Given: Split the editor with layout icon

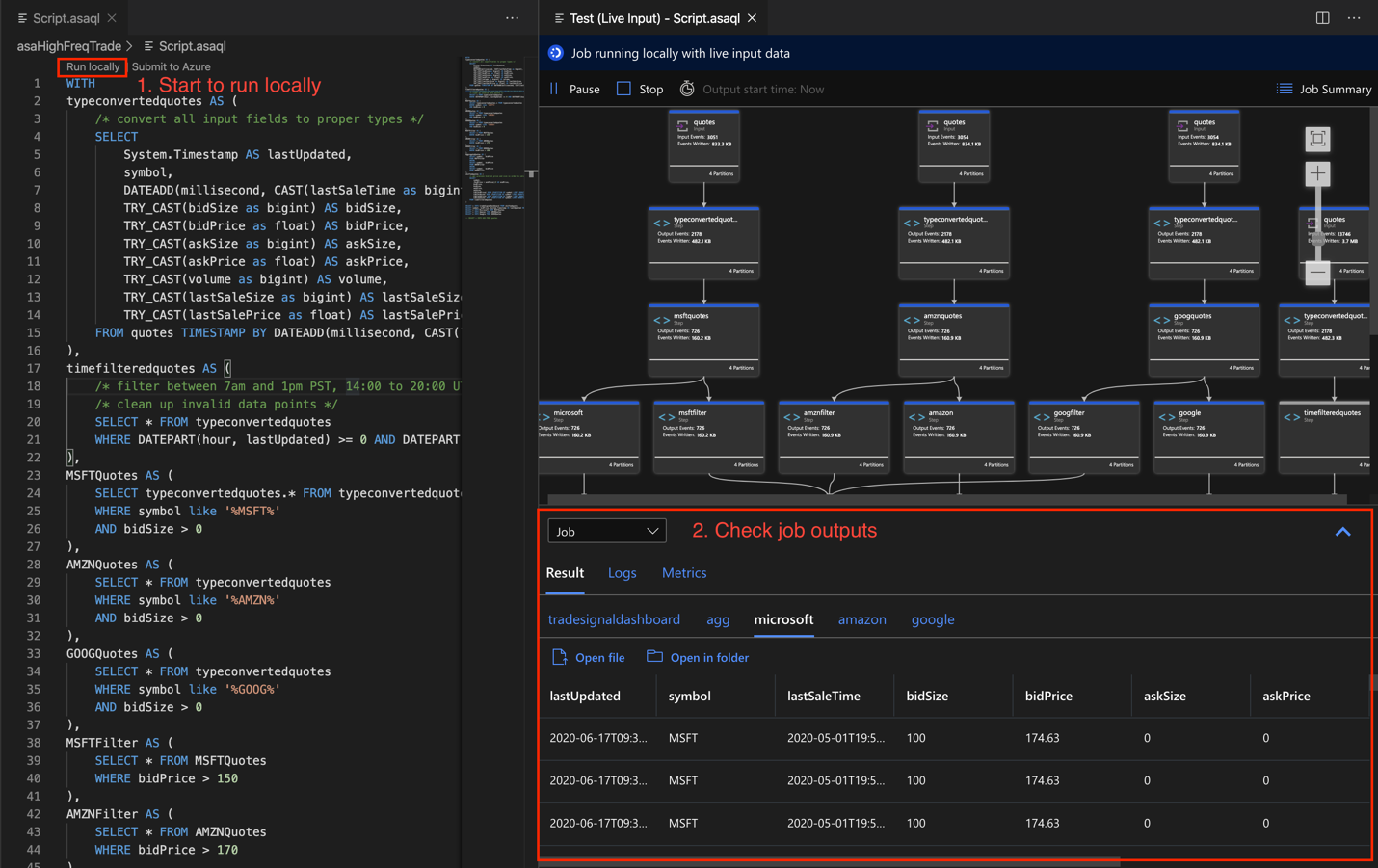Looking at the screenshot, I should [x=1322, y=18].
